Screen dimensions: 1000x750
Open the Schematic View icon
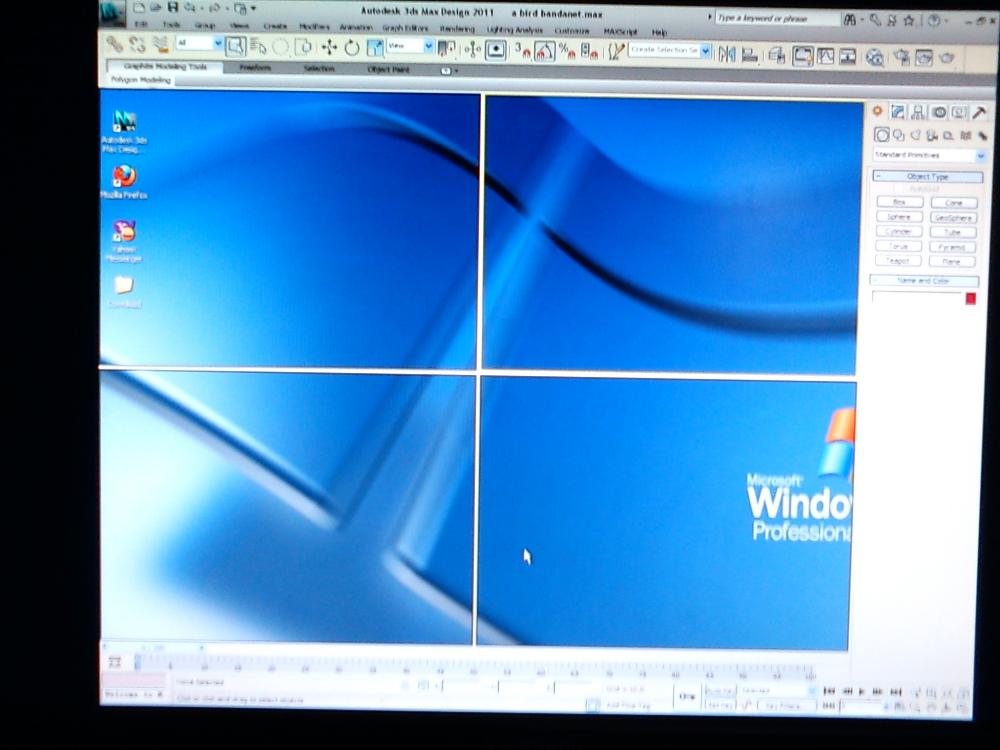pos(848,56)
